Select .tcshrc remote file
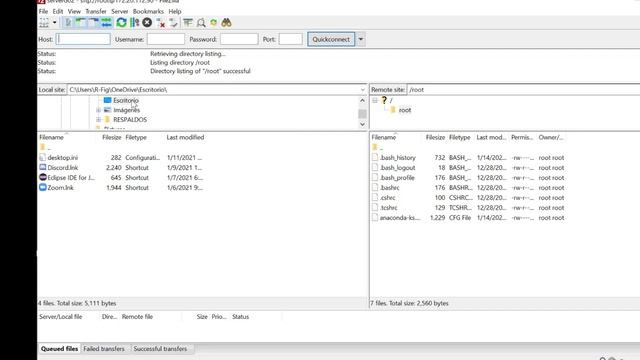640x360 pixels. click(x=389, y=208)
